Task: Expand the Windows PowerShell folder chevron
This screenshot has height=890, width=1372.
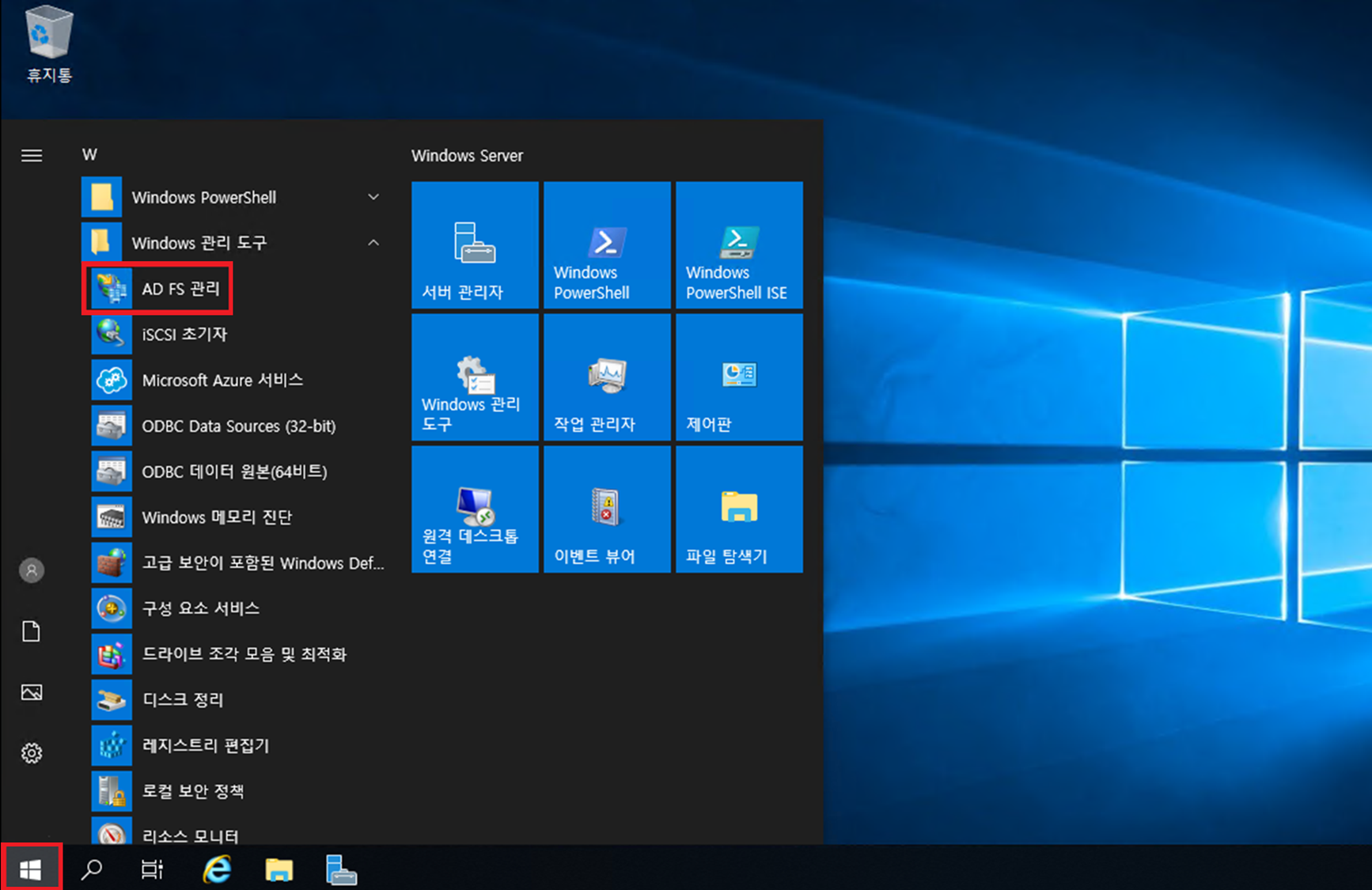Action: pos(373,197)
